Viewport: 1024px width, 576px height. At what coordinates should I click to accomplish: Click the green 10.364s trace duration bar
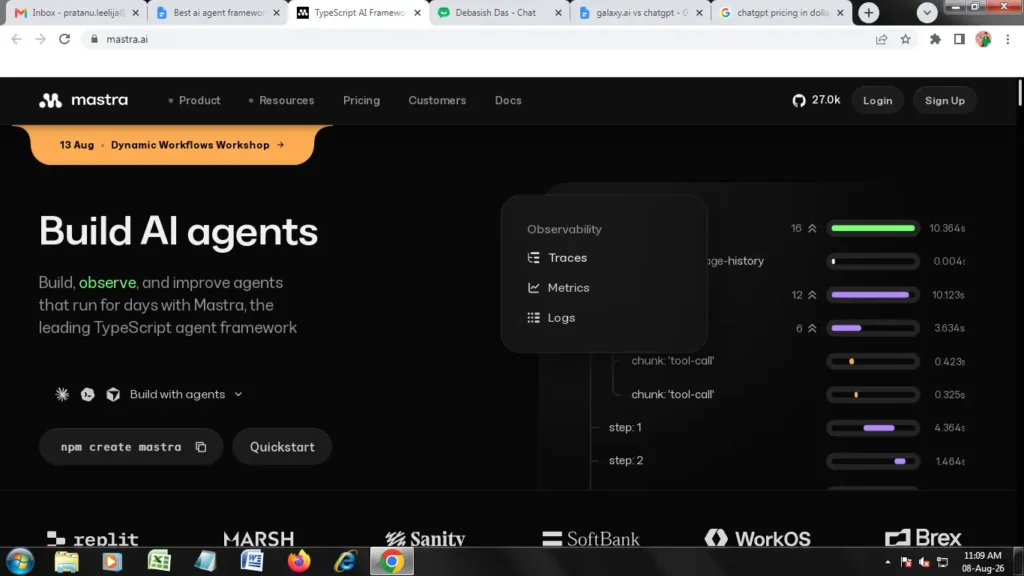coord(872,229)
